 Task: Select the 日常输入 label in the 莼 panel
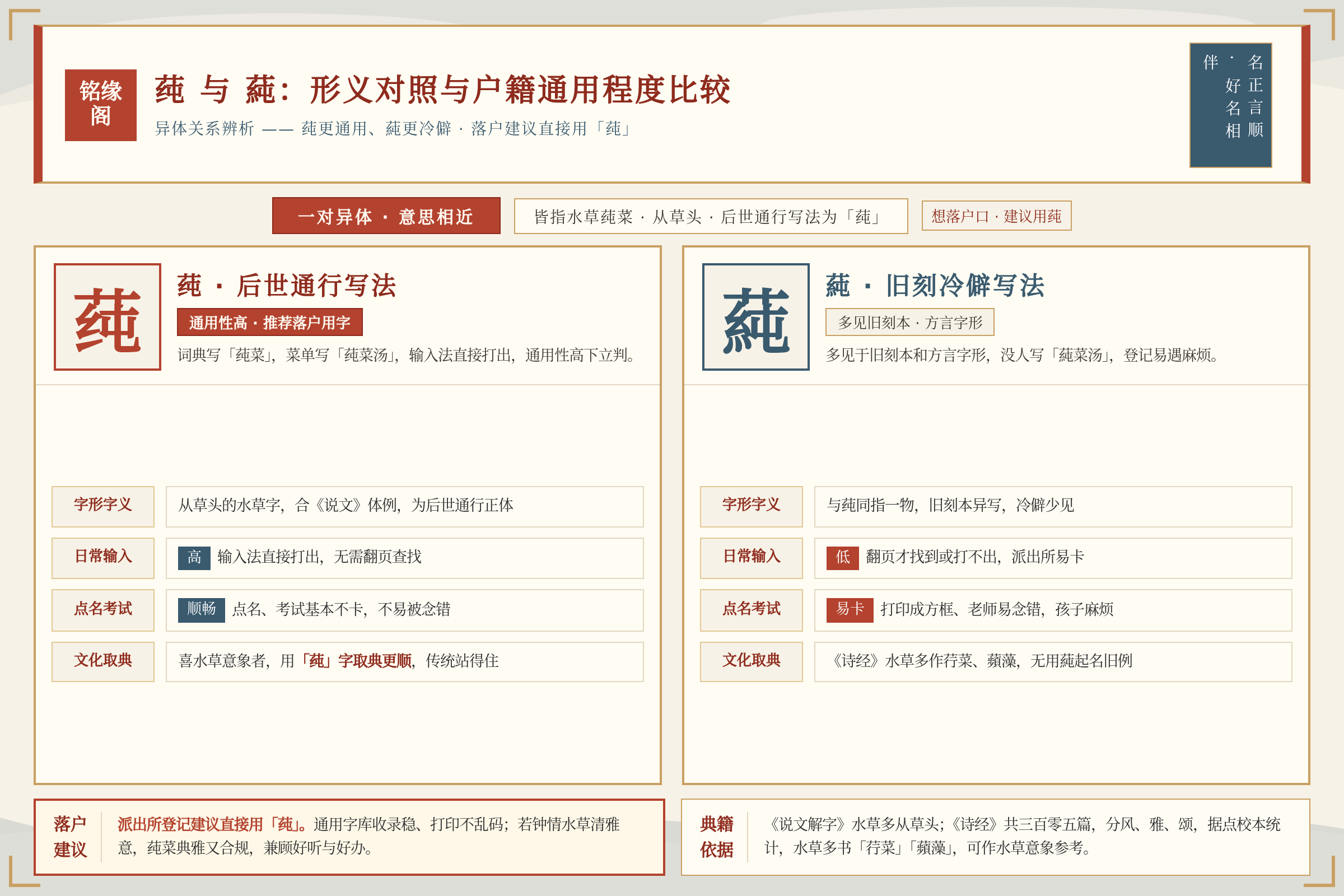click(x=103, y=558)
